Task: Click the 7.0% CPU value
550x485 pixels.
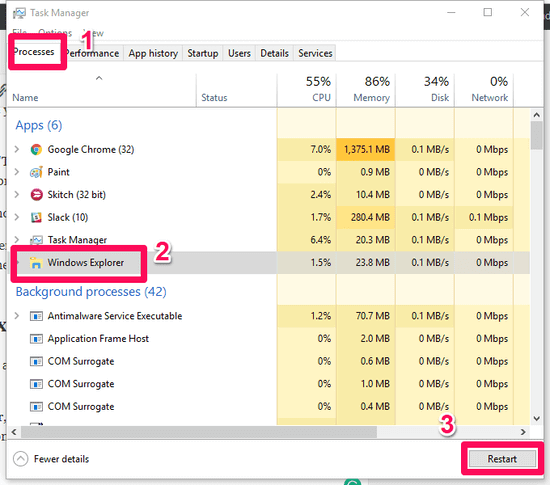Action: click(320, 150)
